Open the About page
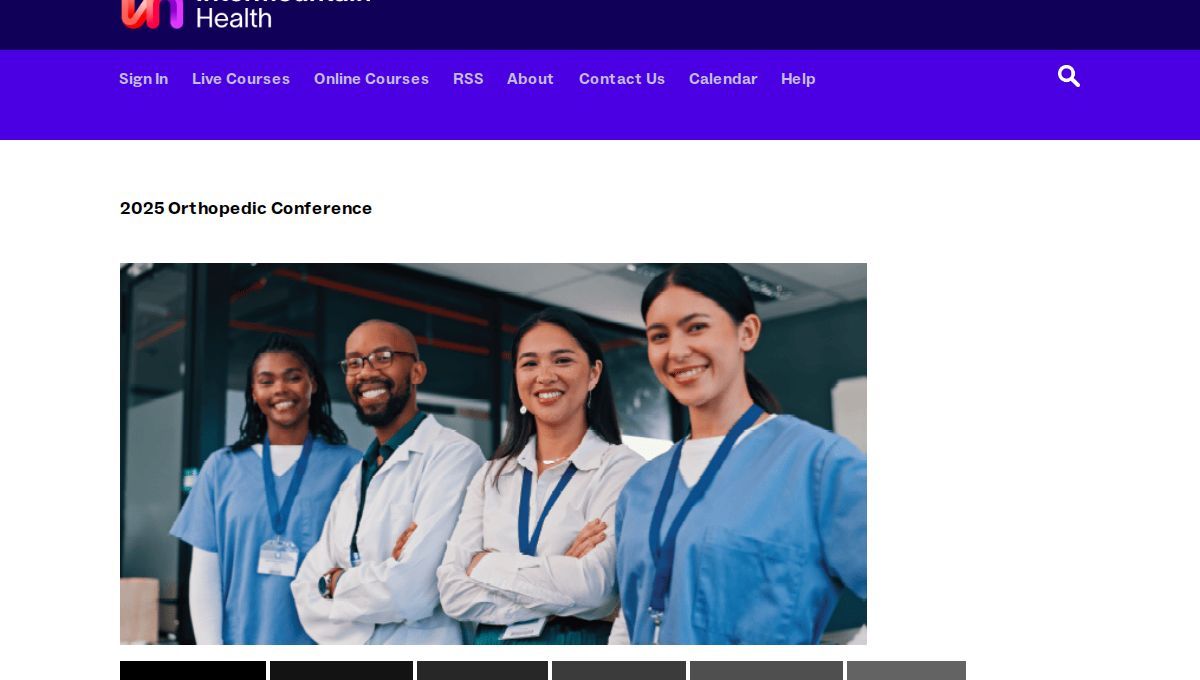 click(530, 79)
